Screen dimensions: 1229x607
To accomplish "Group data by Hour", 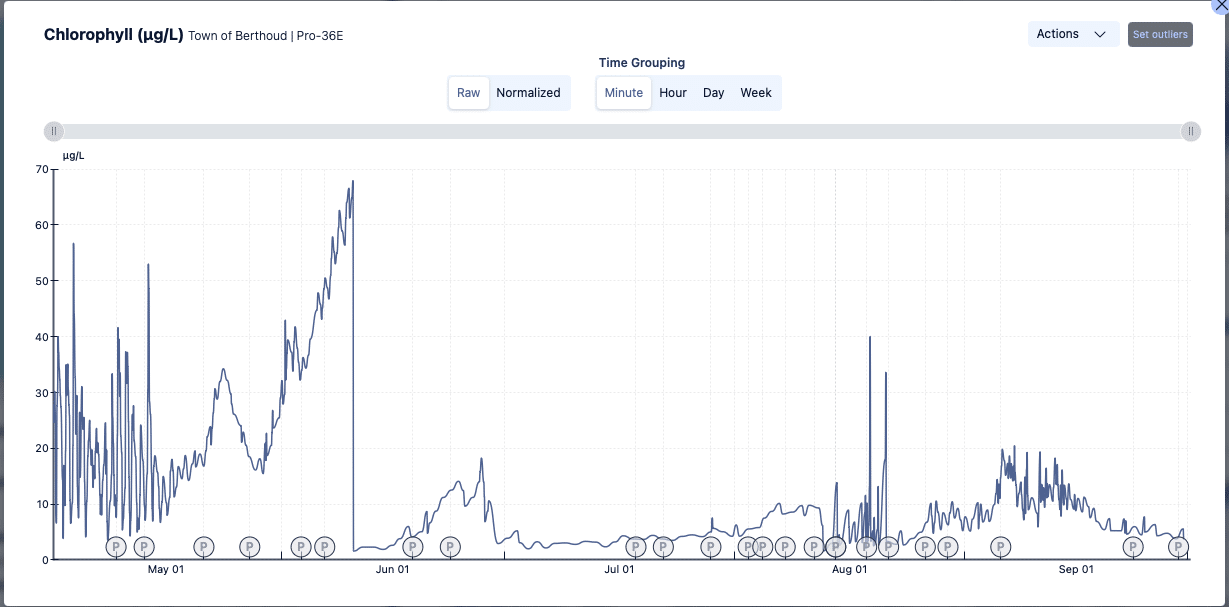I will coord(673,93).
